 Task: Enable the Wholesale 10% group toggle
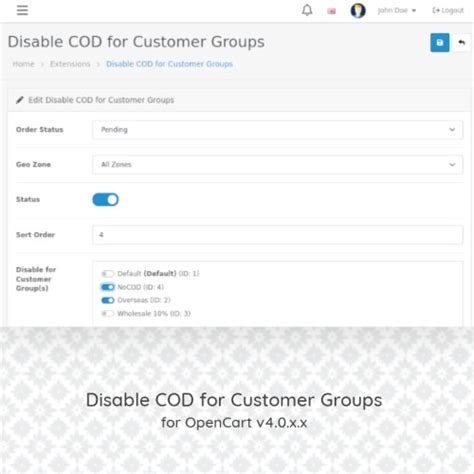pyautogui.click(x=108, y=314)
